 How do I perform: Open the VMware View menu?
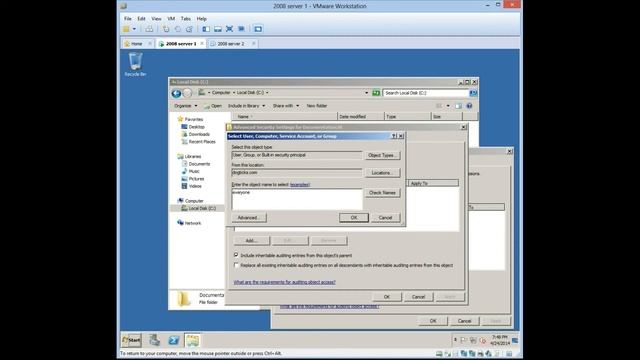[x=156, y=19]
